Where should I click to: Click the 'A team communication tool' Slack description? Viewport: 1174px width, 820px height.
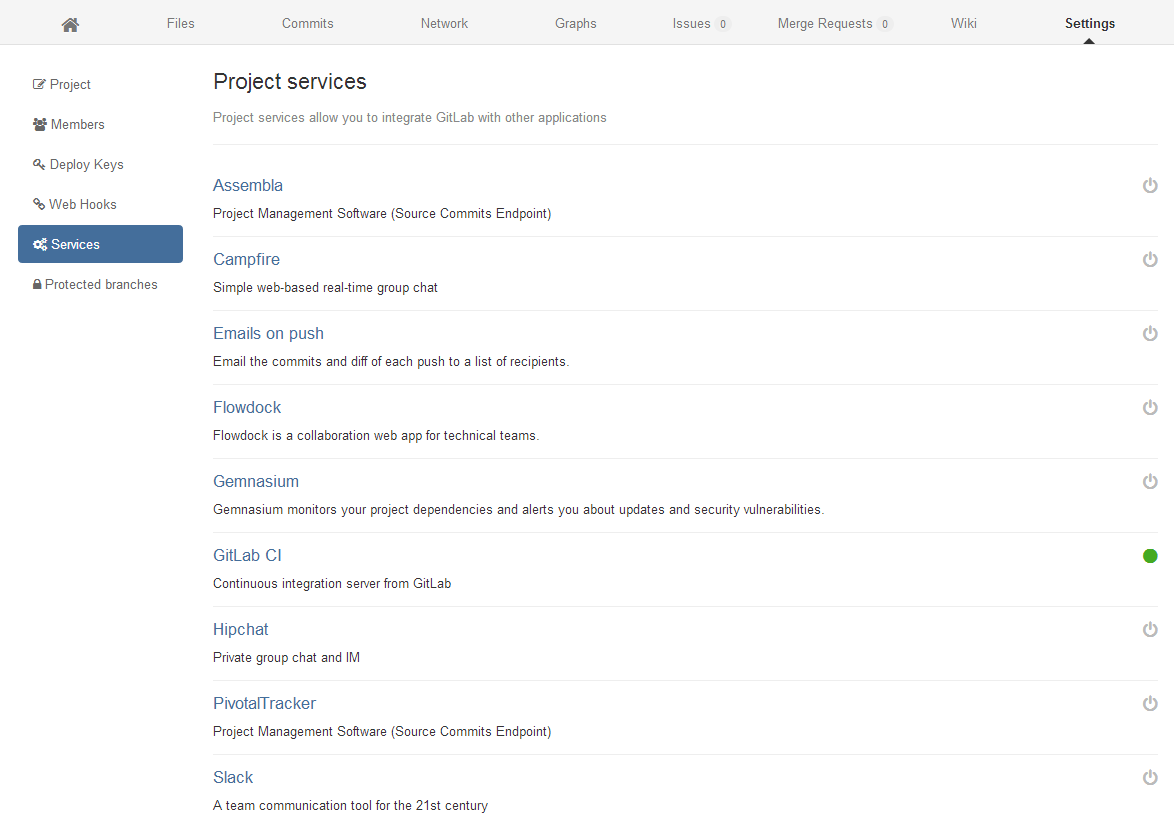pos(350,806)
